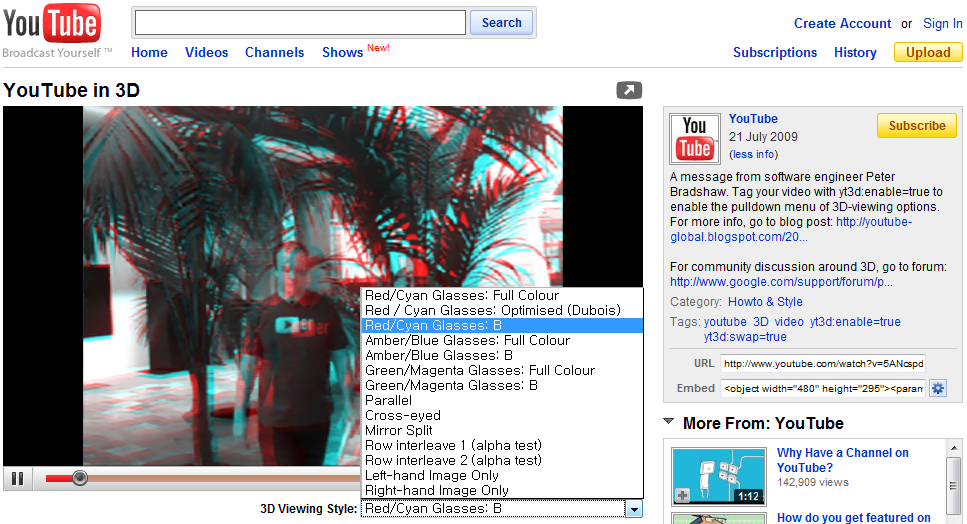The width and height of the screenshot is (967, 524).
Task: Focus the YouTube search input field
Action: pos(300,23)
